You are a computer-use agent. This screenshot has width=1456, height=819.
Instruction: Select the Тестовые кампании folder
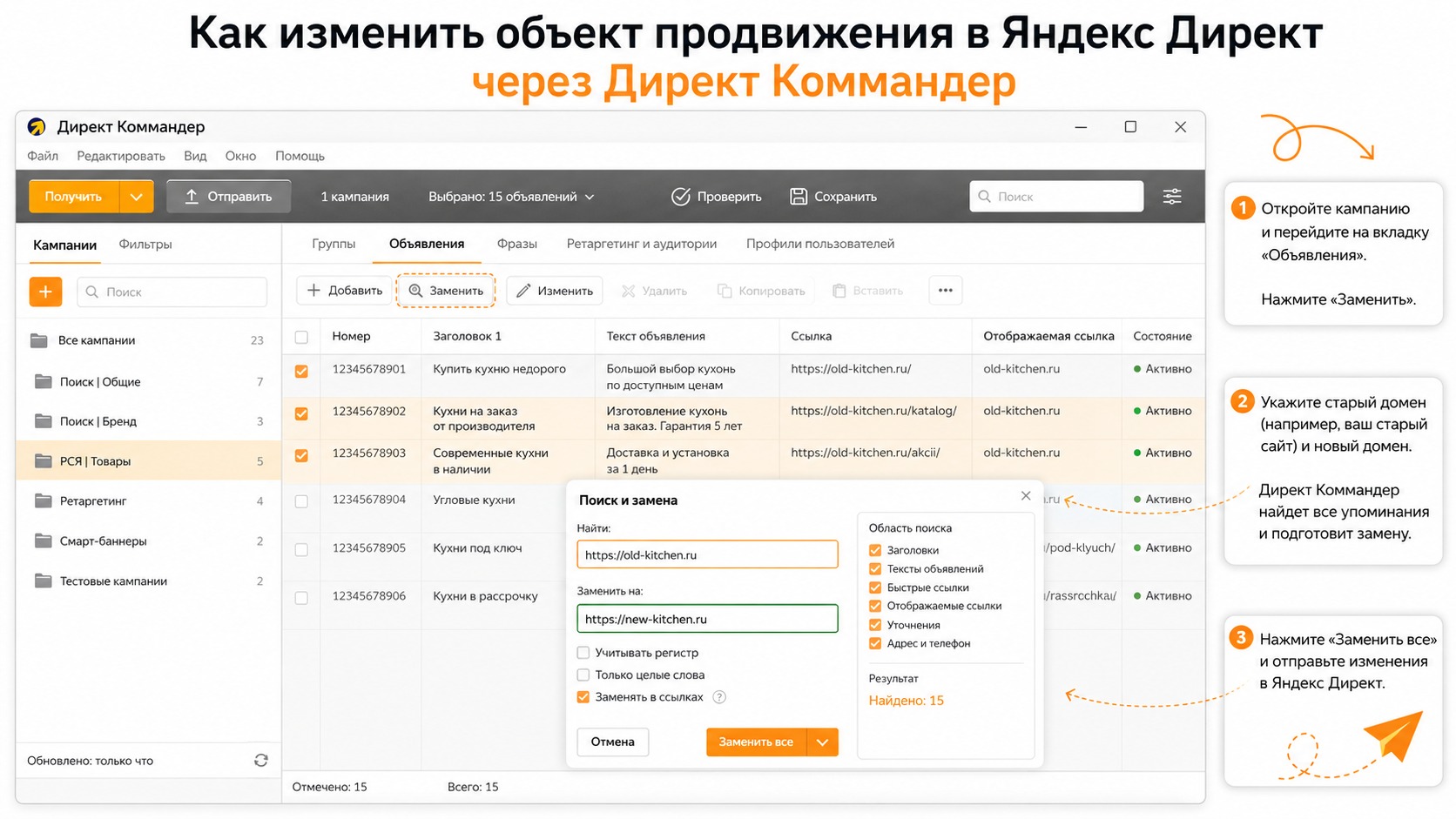[148, 581]
